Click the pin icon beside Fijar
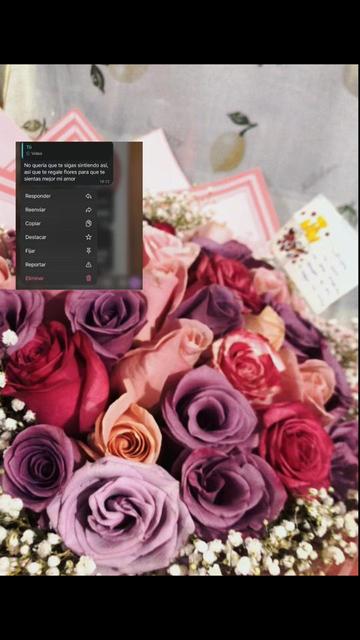The image size is (360, 640). coord(89,251)
